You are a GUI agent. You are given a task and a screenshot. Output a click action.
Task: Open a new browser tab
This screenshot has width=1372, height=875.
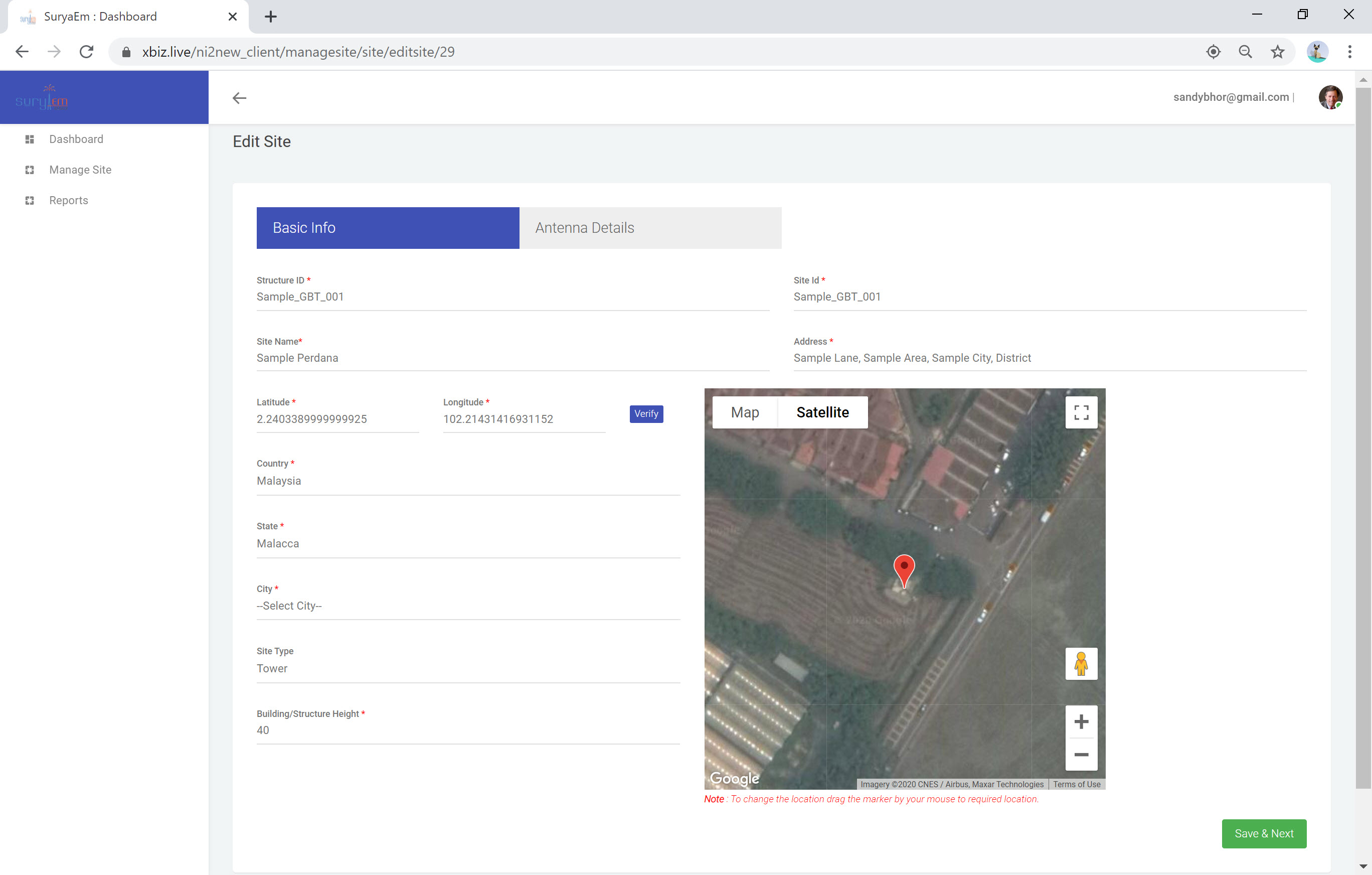[271, 17]
